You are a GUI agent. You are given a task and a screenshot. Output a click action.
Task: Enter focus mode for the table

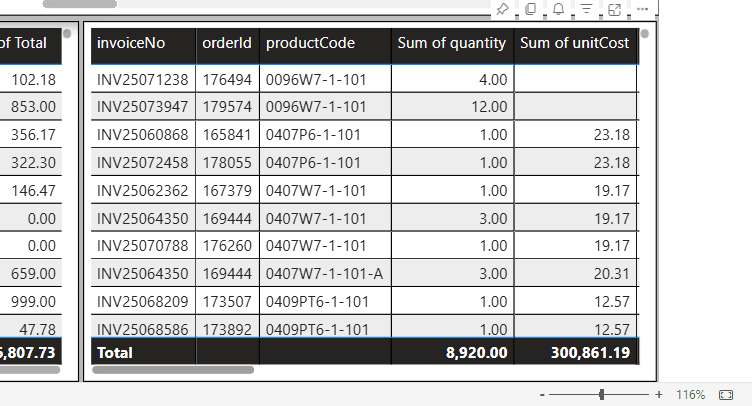click(614, 9)
